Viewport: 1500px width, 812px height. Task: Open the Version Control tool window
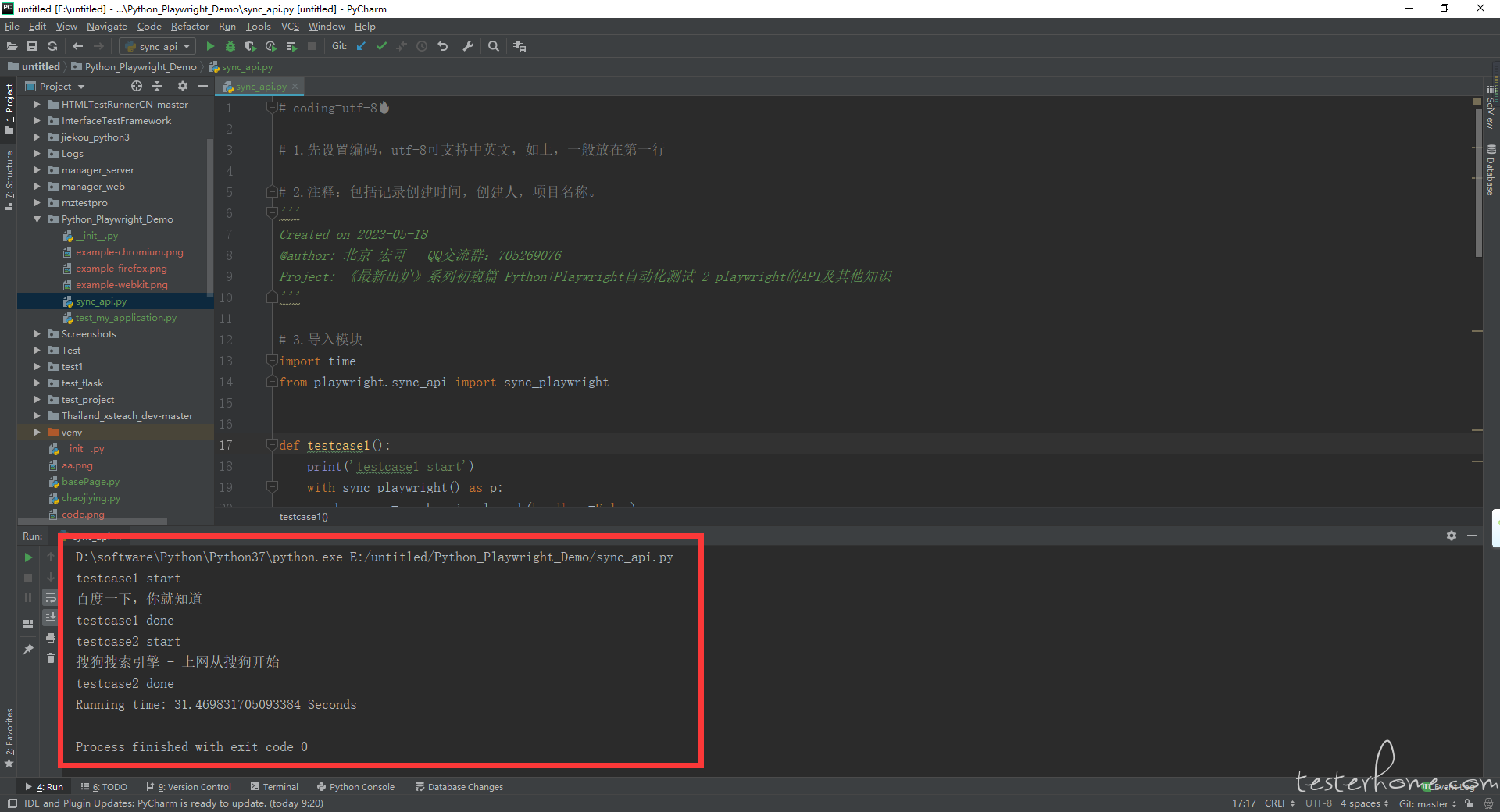point(189,787)
